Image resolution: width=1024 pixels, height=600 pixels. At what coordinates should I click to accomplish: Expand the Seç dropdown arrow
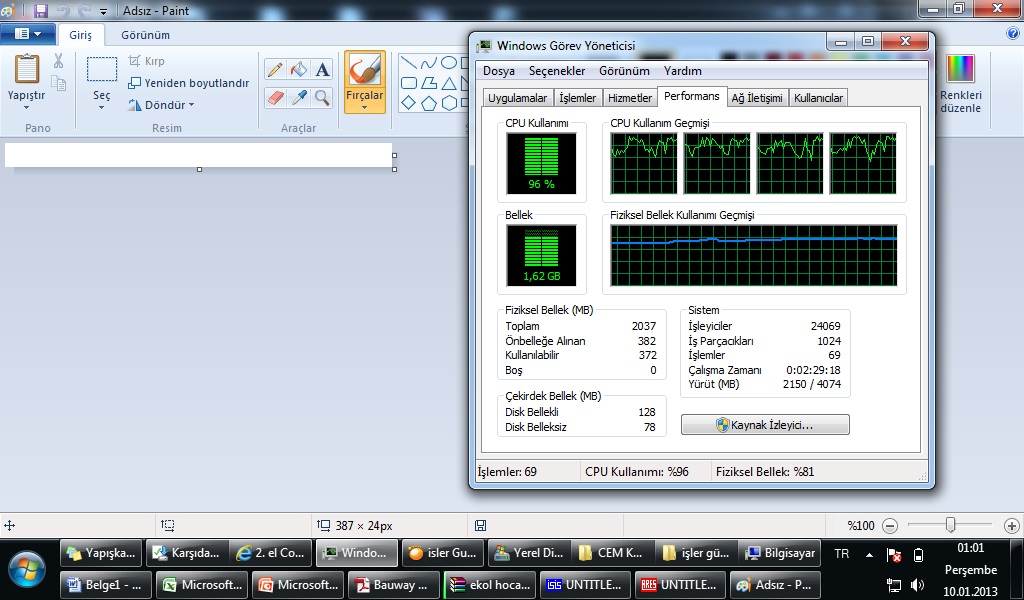101,108
